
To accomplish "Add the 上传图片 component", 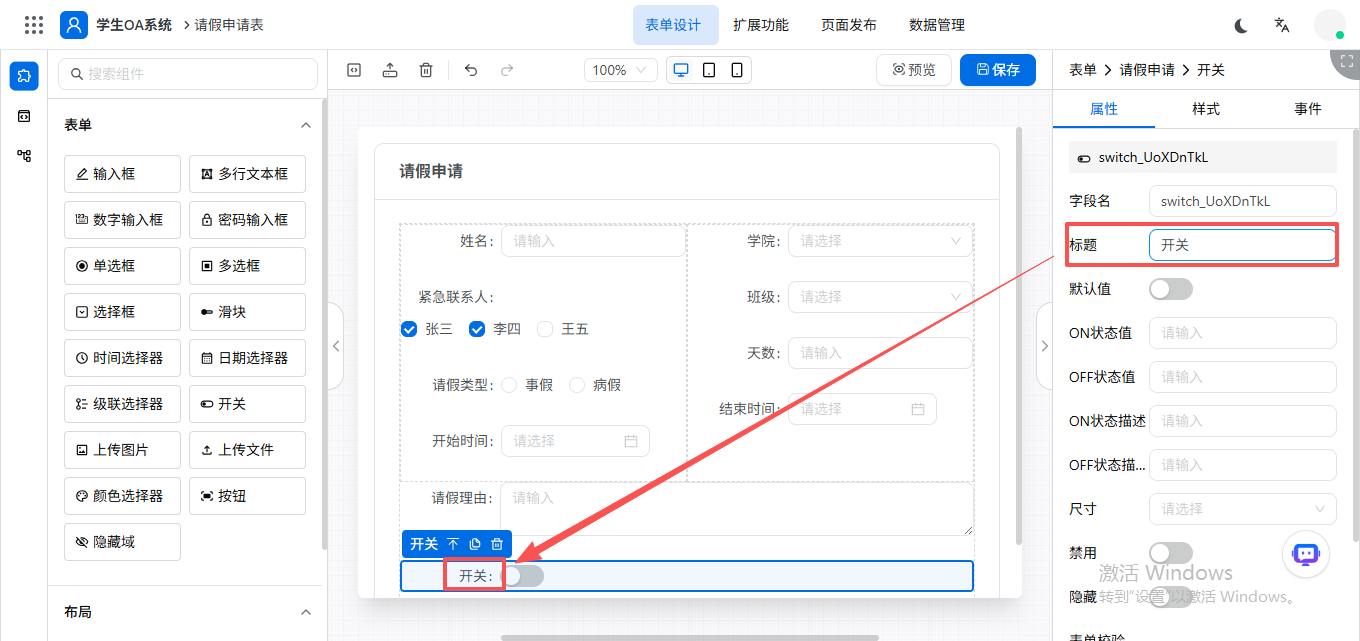I will coord(122,450).
